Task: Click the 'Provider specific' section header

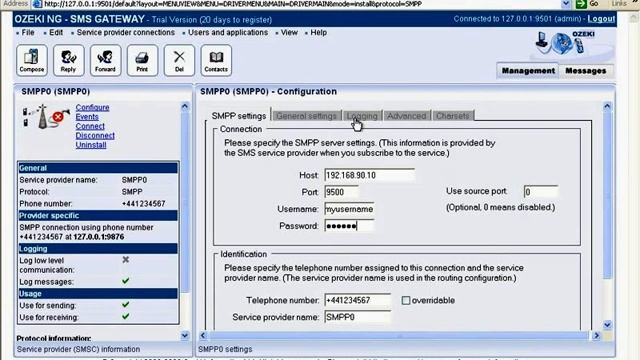Action: pyautogui.click(x=98, y=216)
